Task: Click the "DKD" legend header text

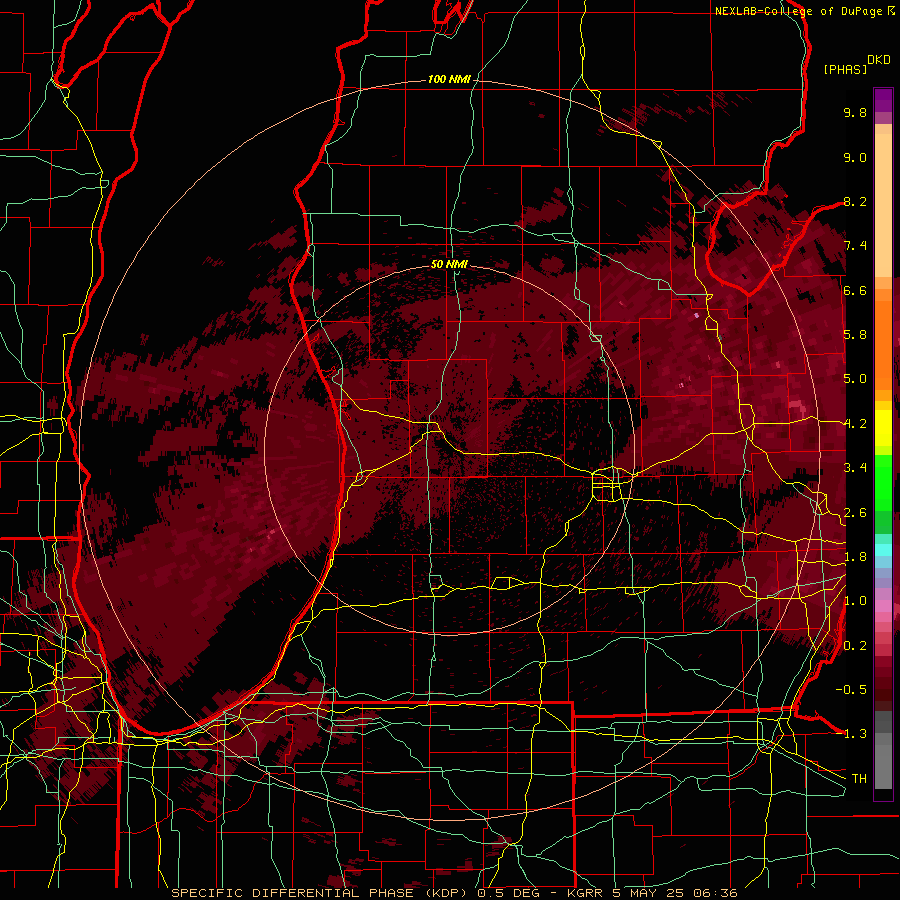Action: pos(879,60)
